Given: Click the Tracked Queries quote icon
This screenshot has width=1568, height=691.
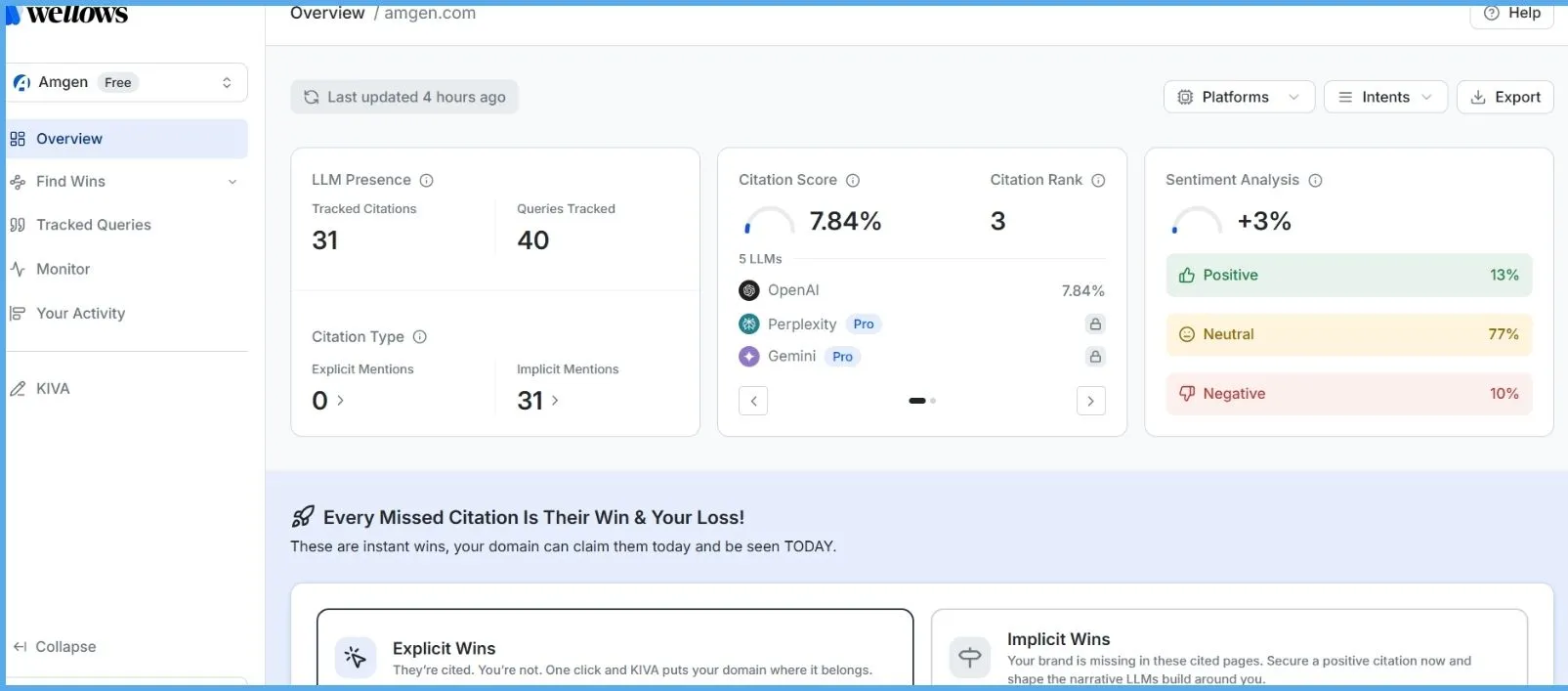Looking at the screenshot, I should coord(18,225).
